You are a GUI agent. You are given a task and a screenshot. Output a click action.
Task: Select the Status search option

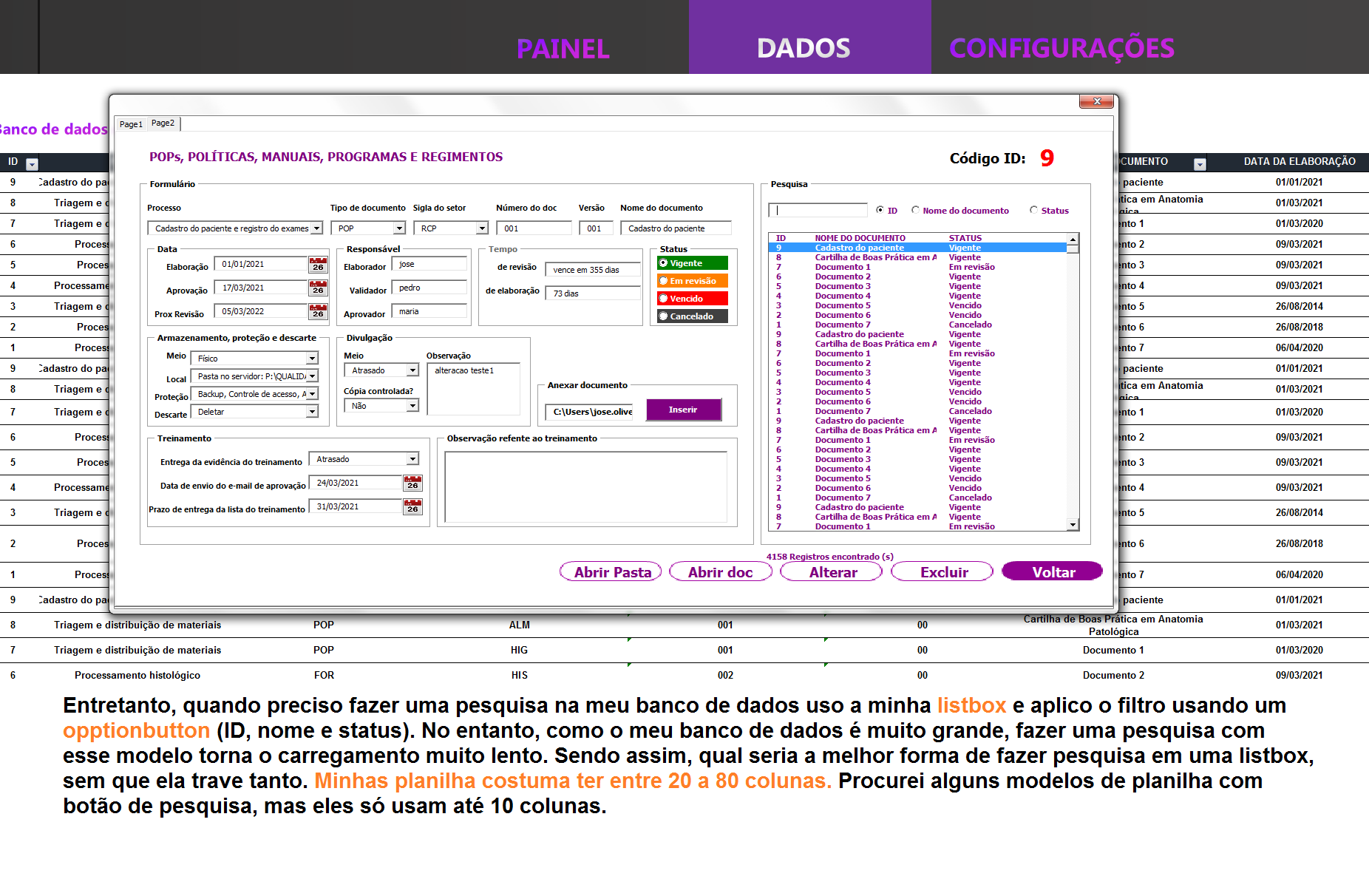[1050, 211]
